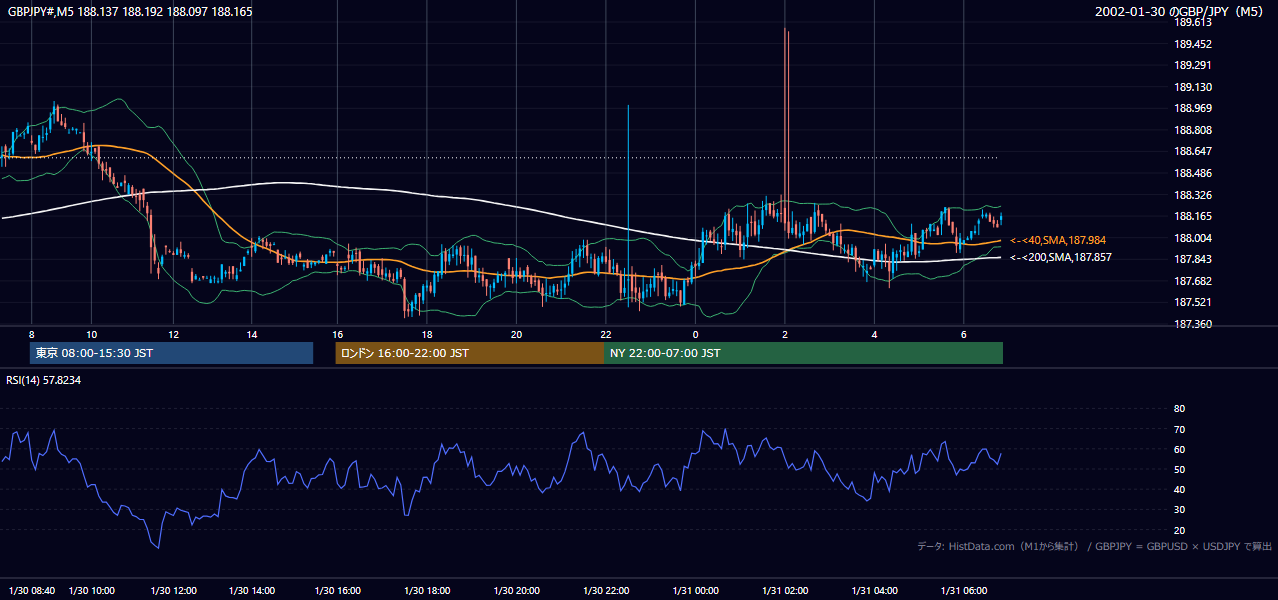Click the 189.452 price axis label

[1193, 44]
